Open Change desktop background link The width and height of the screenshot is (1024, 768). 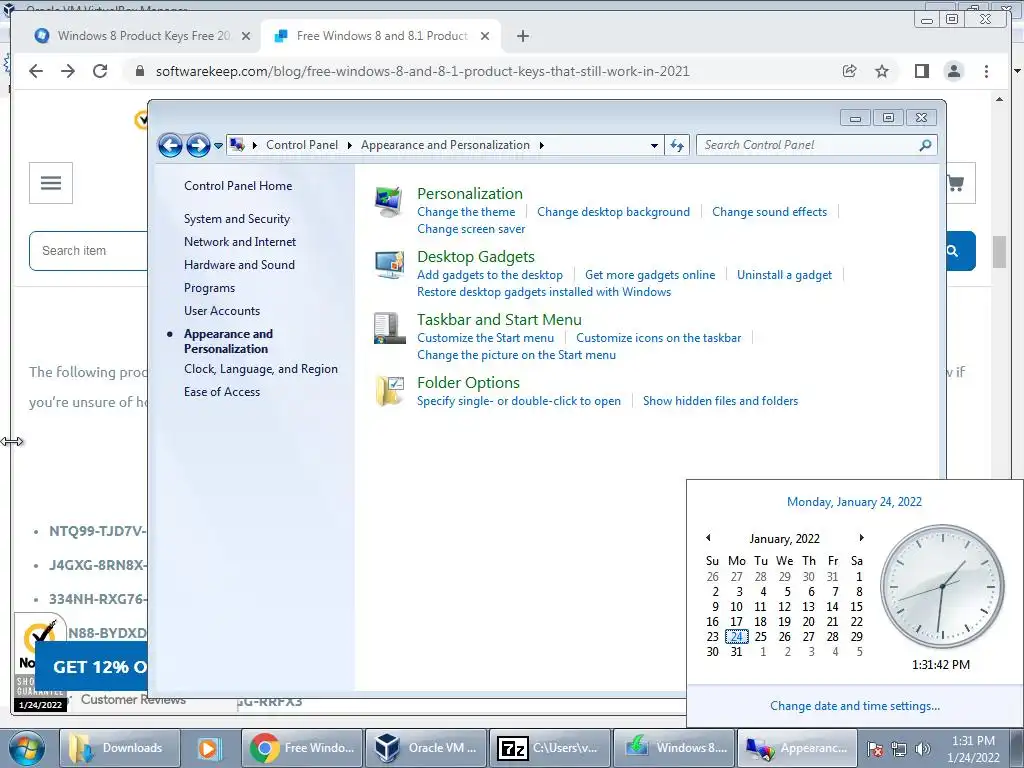click(613, 212)
